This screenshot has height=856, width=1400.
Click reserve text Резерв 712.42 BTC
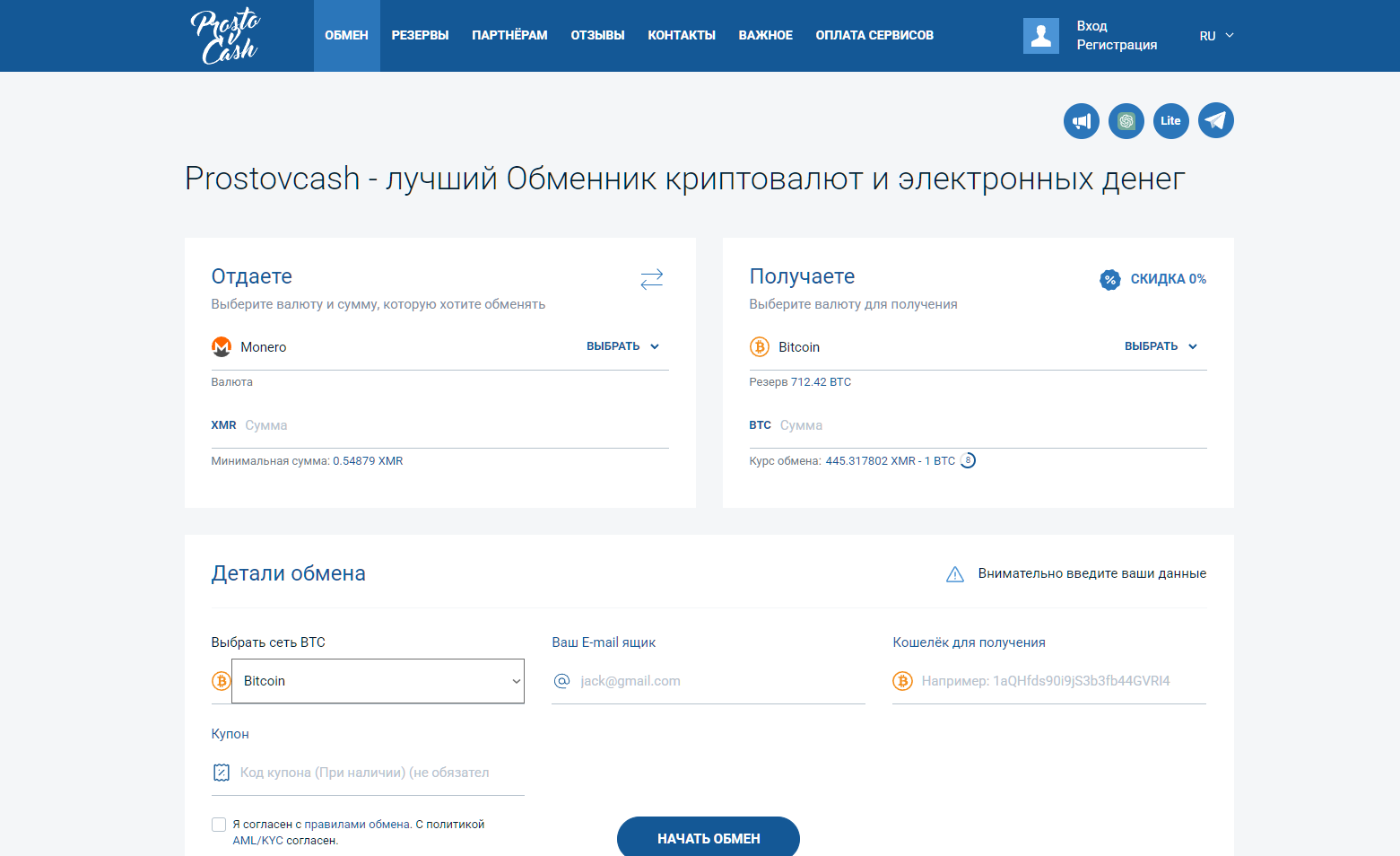800,382
